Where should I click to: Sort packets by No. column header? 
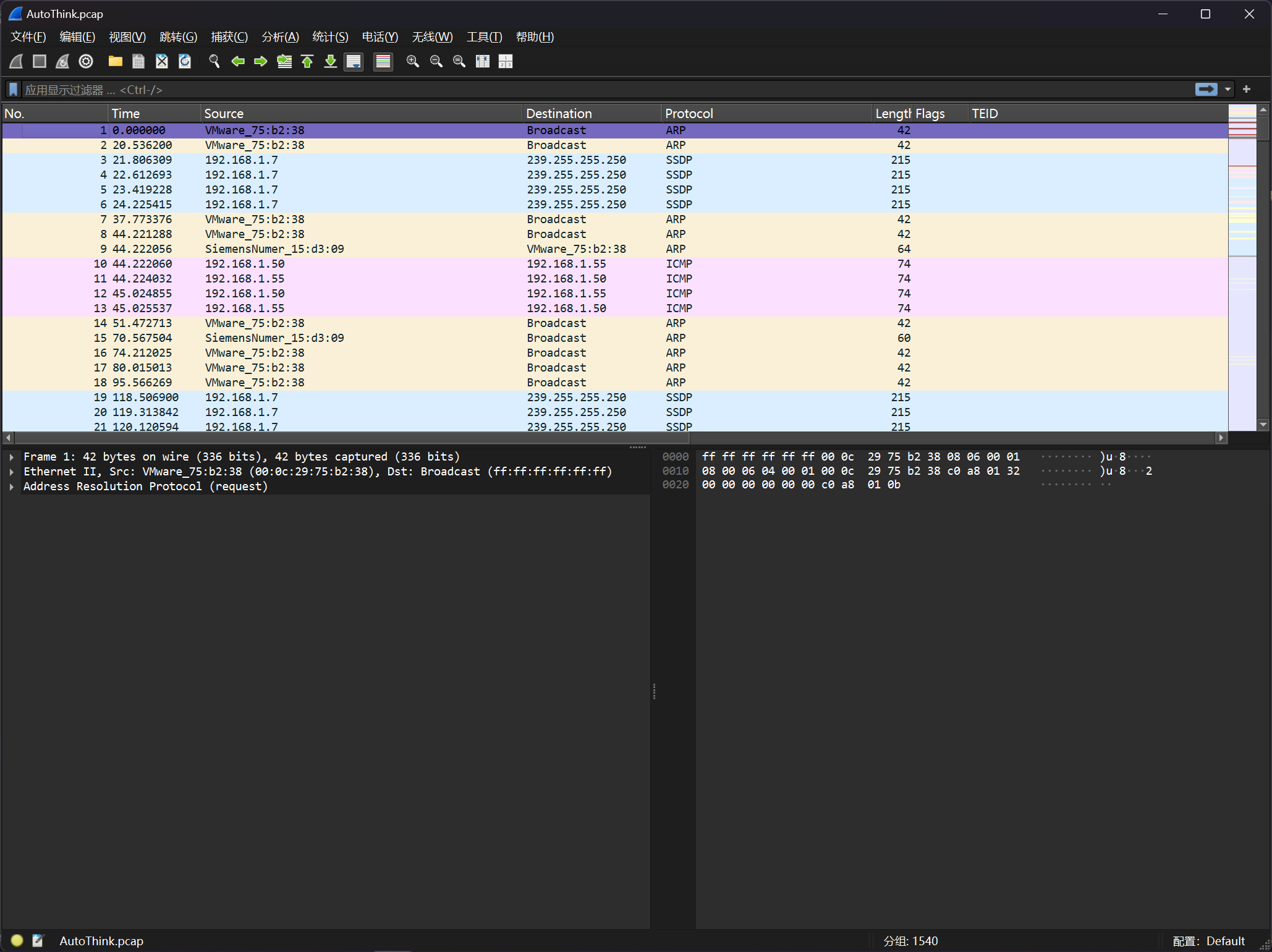[x=55, y=114]
